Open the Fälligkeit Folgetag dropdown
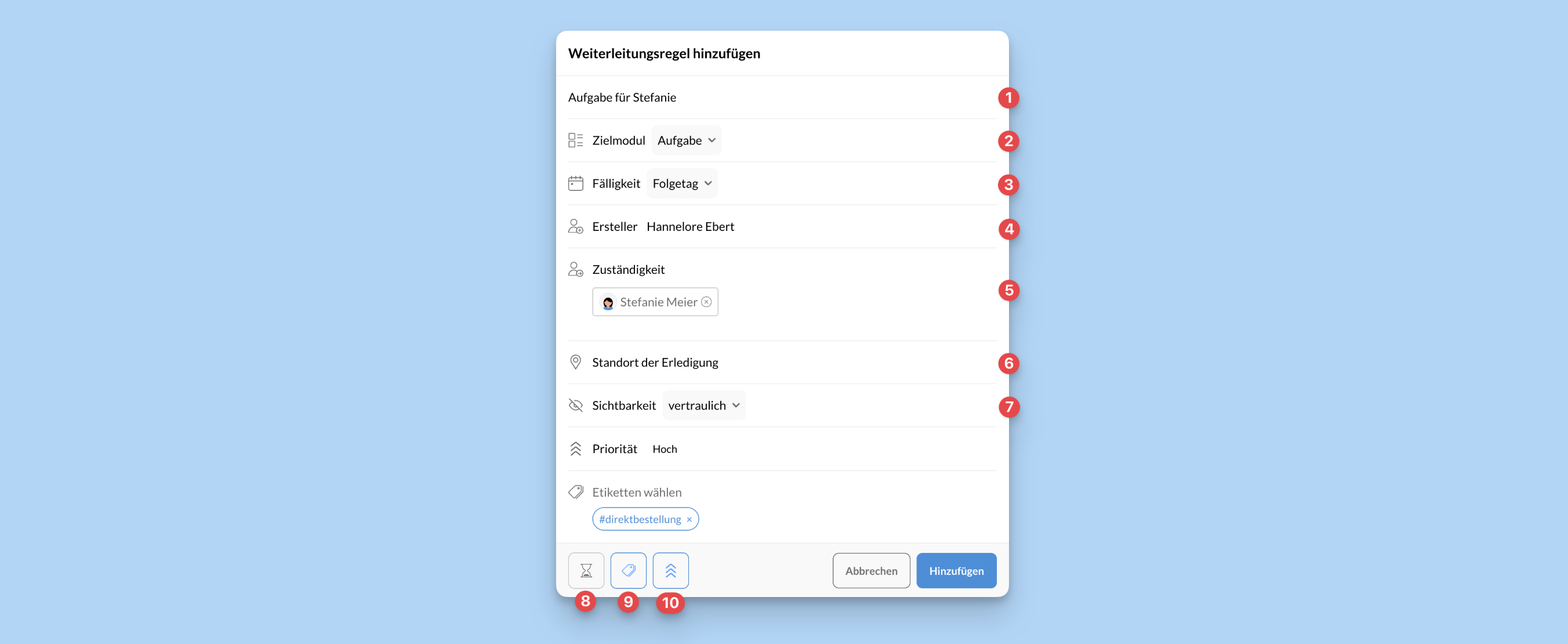Viewport: 1568px width, 644px height. click(x=682, y=183)
